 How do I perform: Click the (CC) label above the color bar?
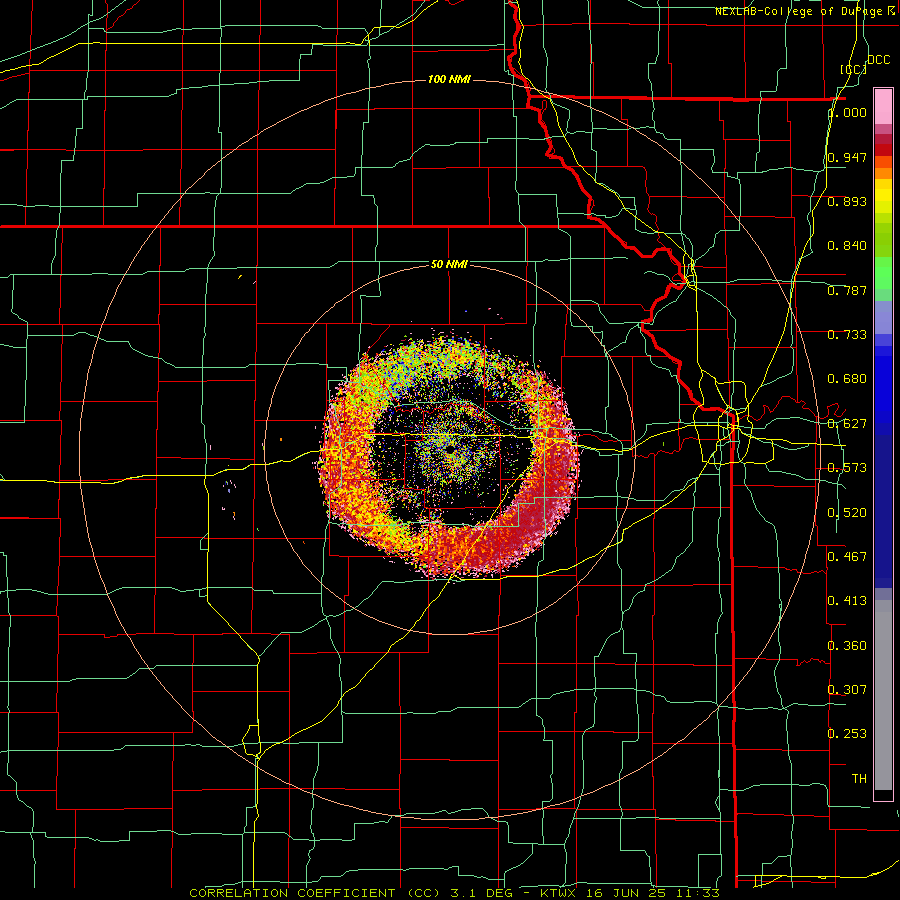point(854,69)
